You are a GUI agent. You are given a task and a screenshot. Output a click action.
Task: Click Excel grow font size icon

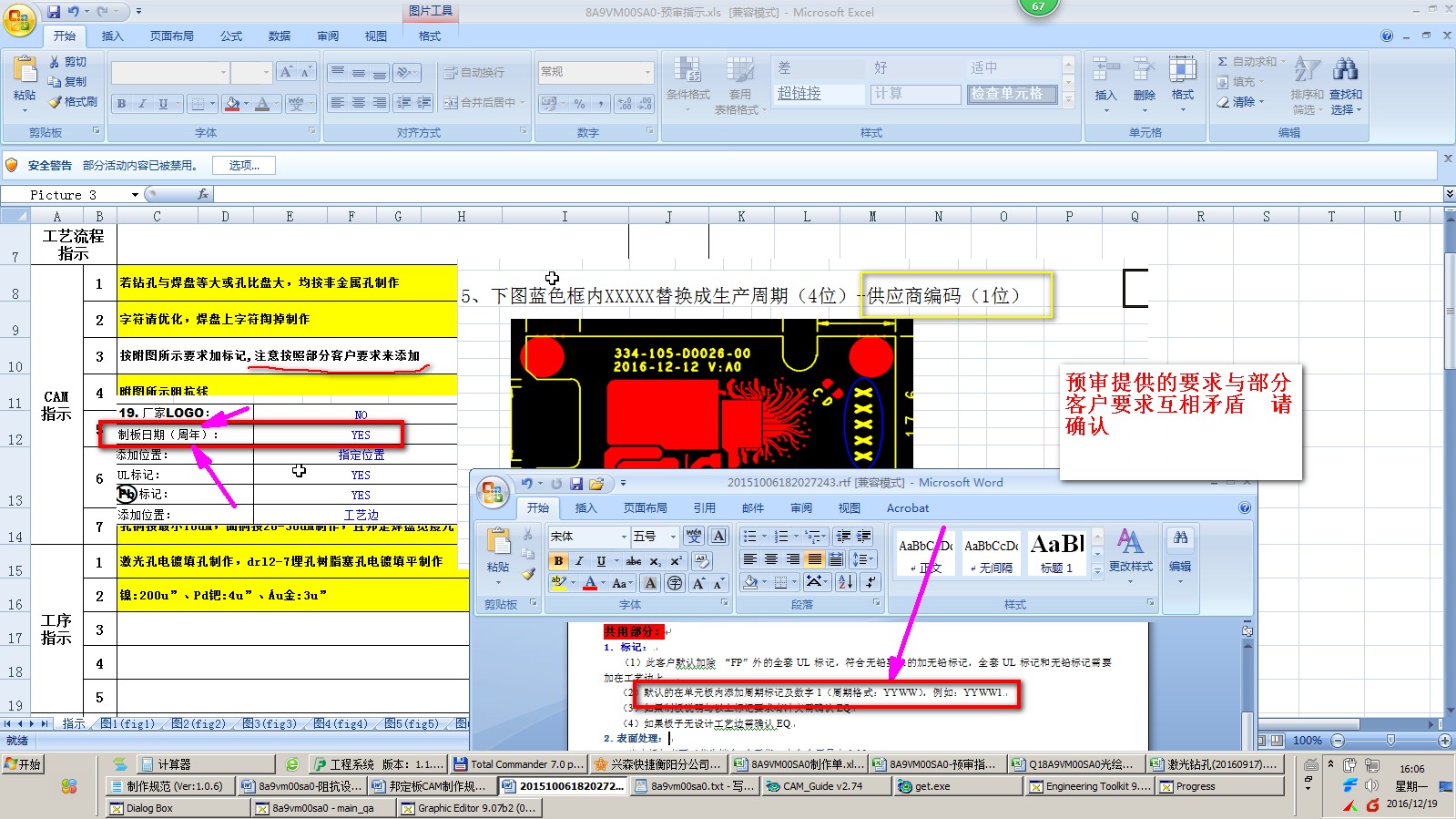pyautogui.click(x=286, y=72)
